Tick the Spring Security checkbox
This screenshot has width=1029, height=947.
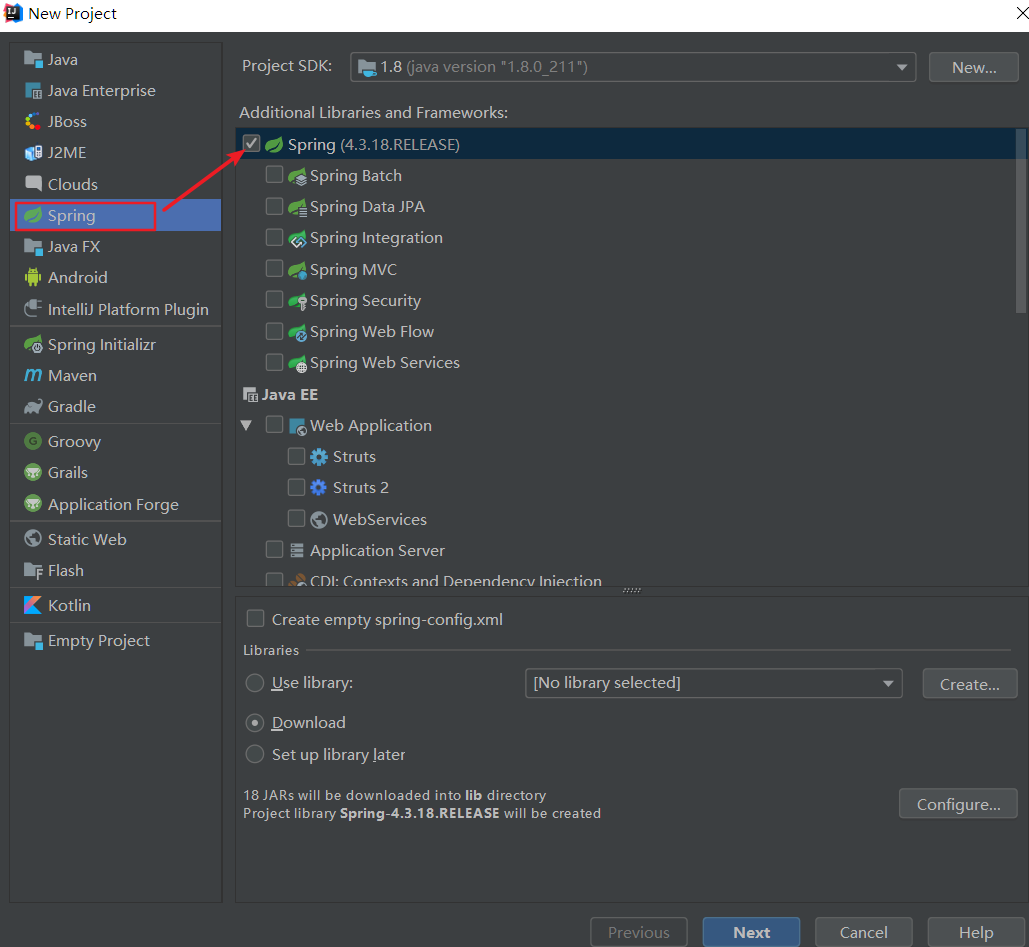(274, 299)
